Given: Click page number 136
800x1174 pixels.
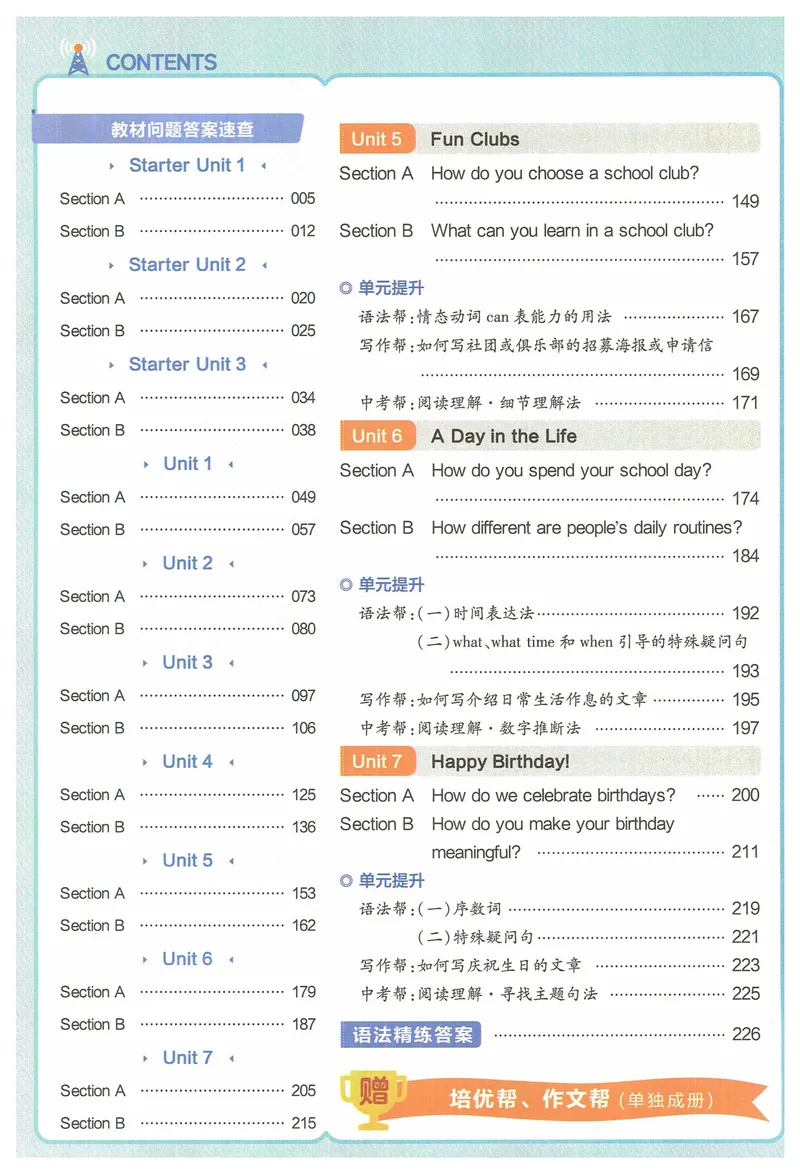Looking at the screenshot, I should click(x=303, y=827).
